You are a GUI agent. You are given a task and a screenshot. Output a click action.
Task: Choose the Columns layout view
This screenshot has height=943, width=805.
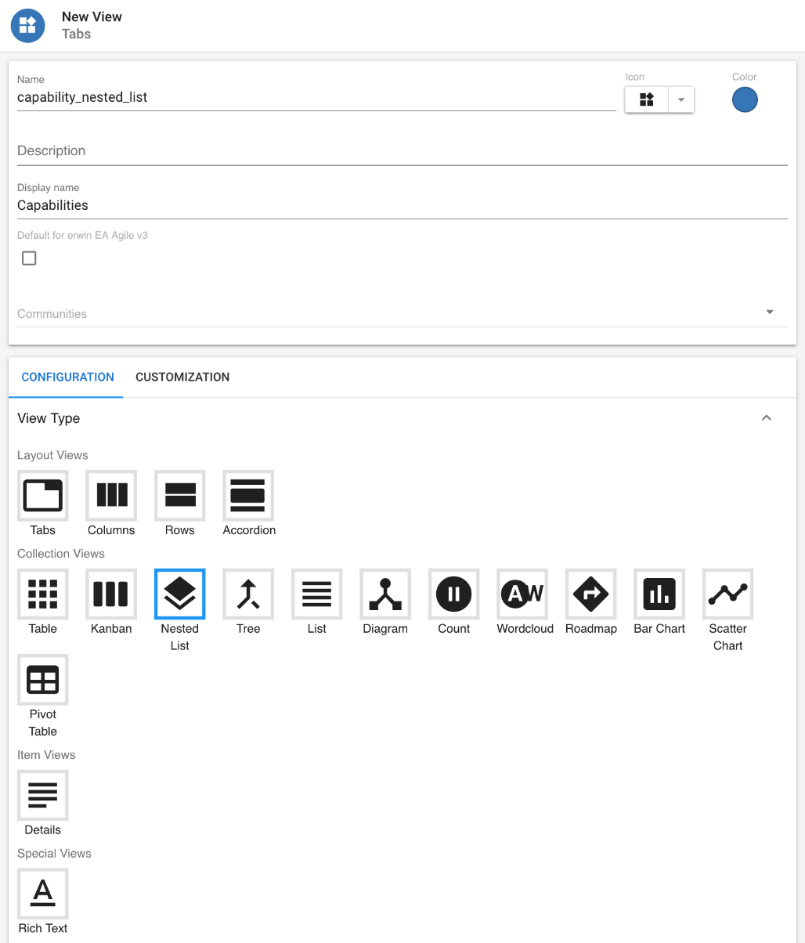point(111,496)
